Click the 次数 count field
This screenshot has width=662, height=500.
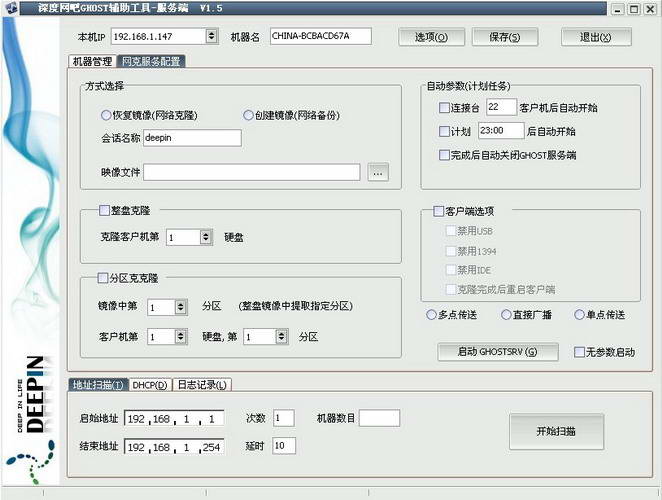(x=284, y=418)
